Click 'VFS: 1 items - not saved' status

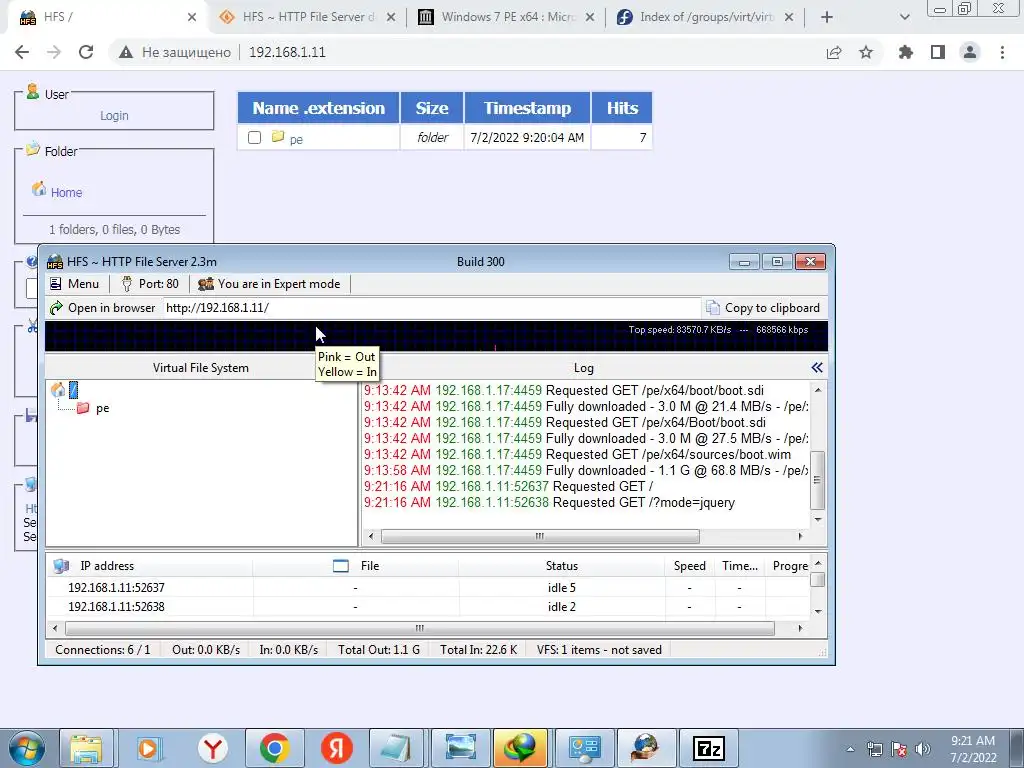pyautogui.click(x=599, y=650)
